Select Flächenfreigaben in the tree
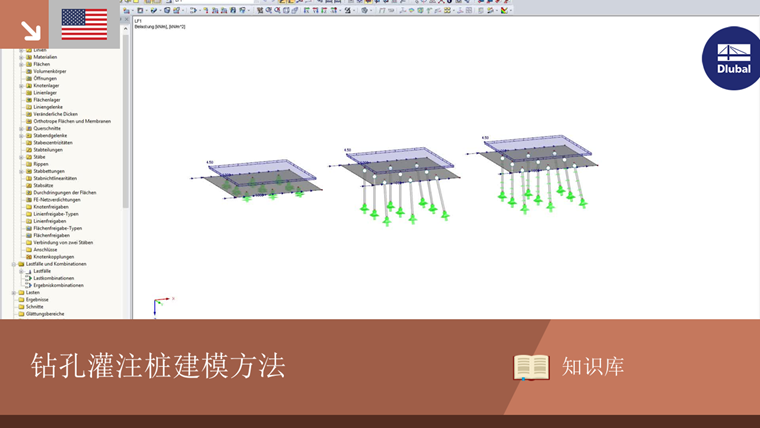The image size is (760, 428). click(51, 236)
